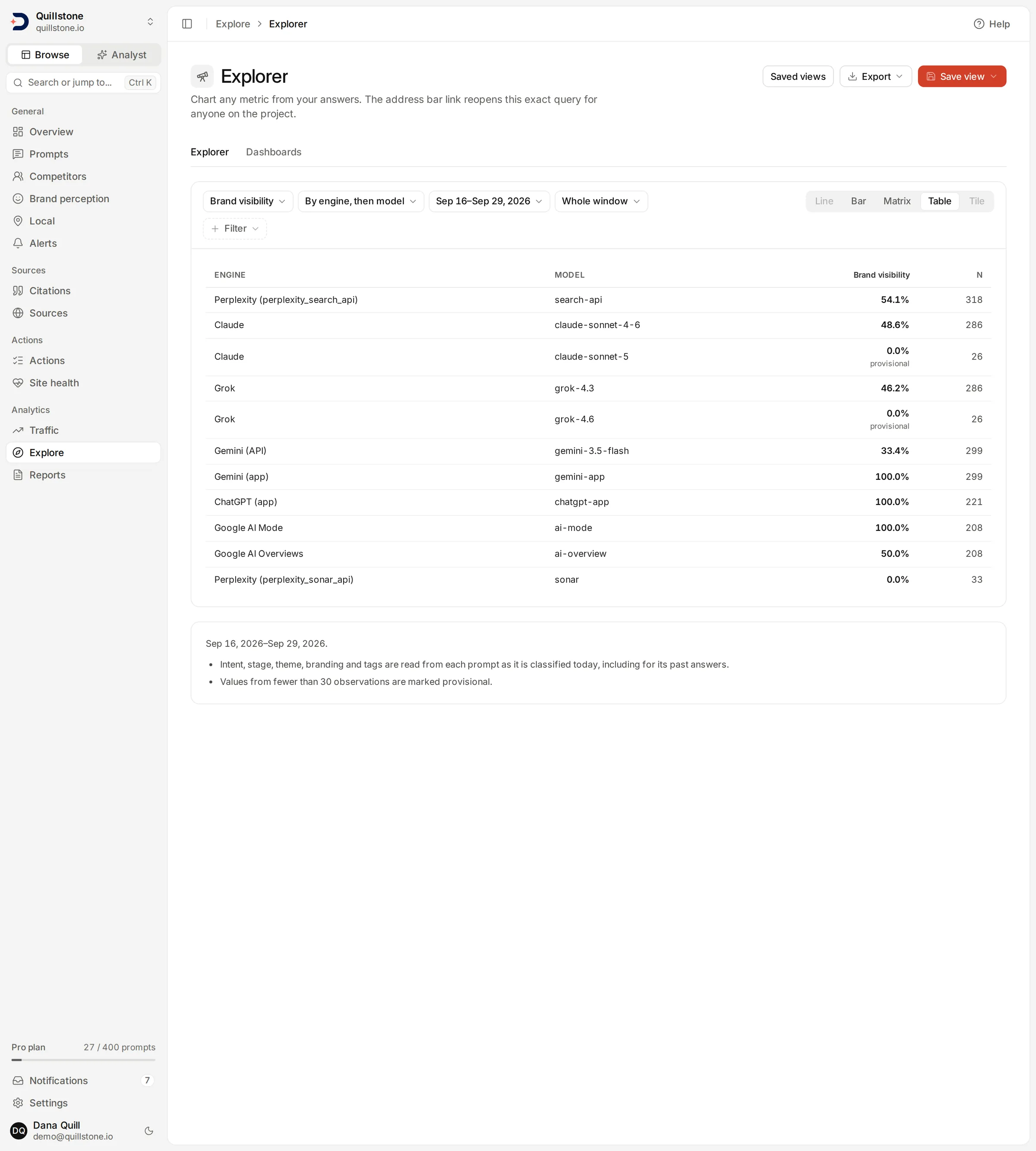Select the Bar chart view
This screenshot has height=1151, width=1036.
pos(858,201)
